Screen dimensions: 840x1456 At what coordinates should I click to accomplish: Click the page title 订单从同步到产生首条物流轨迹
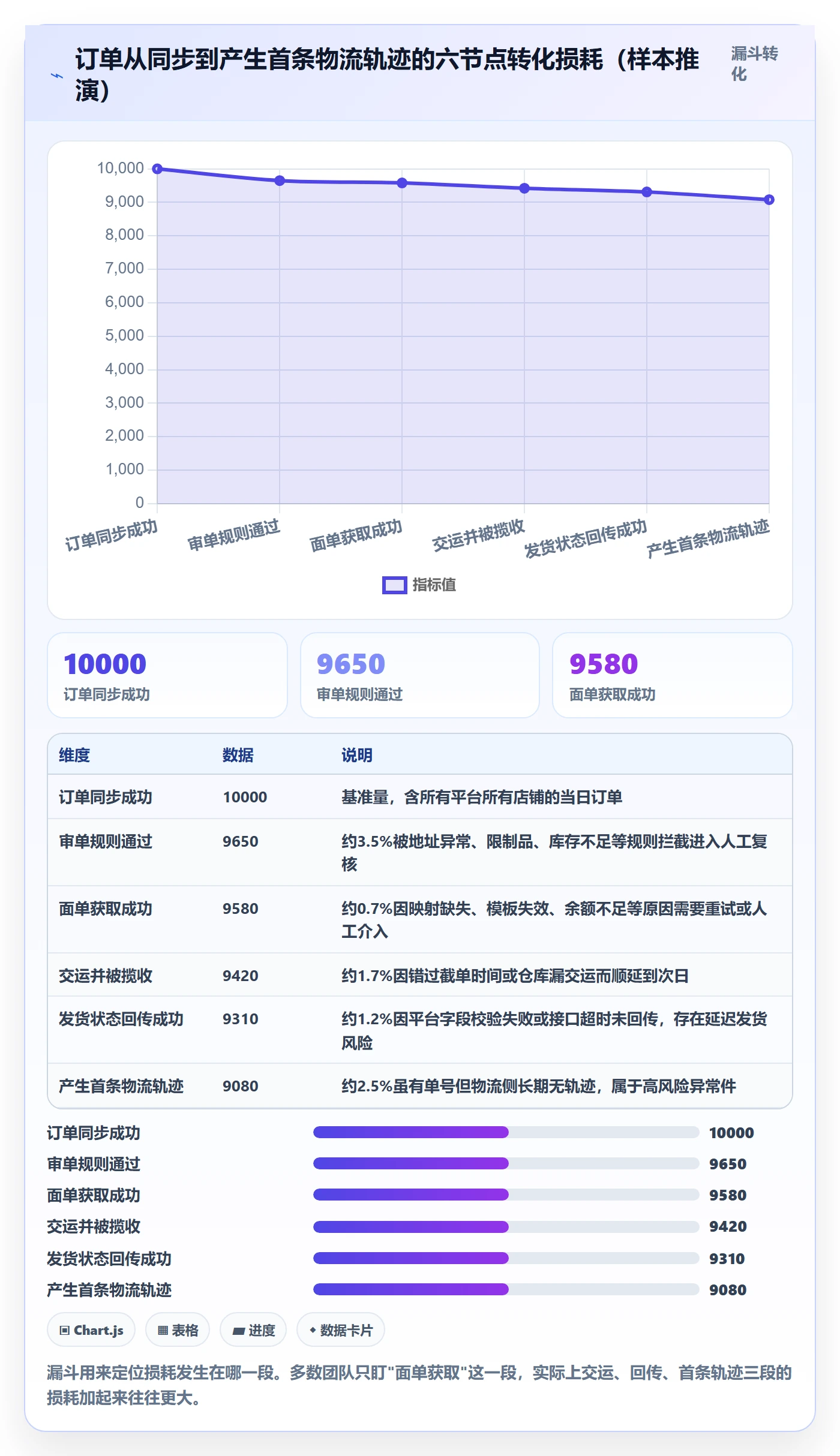point(387,75)
